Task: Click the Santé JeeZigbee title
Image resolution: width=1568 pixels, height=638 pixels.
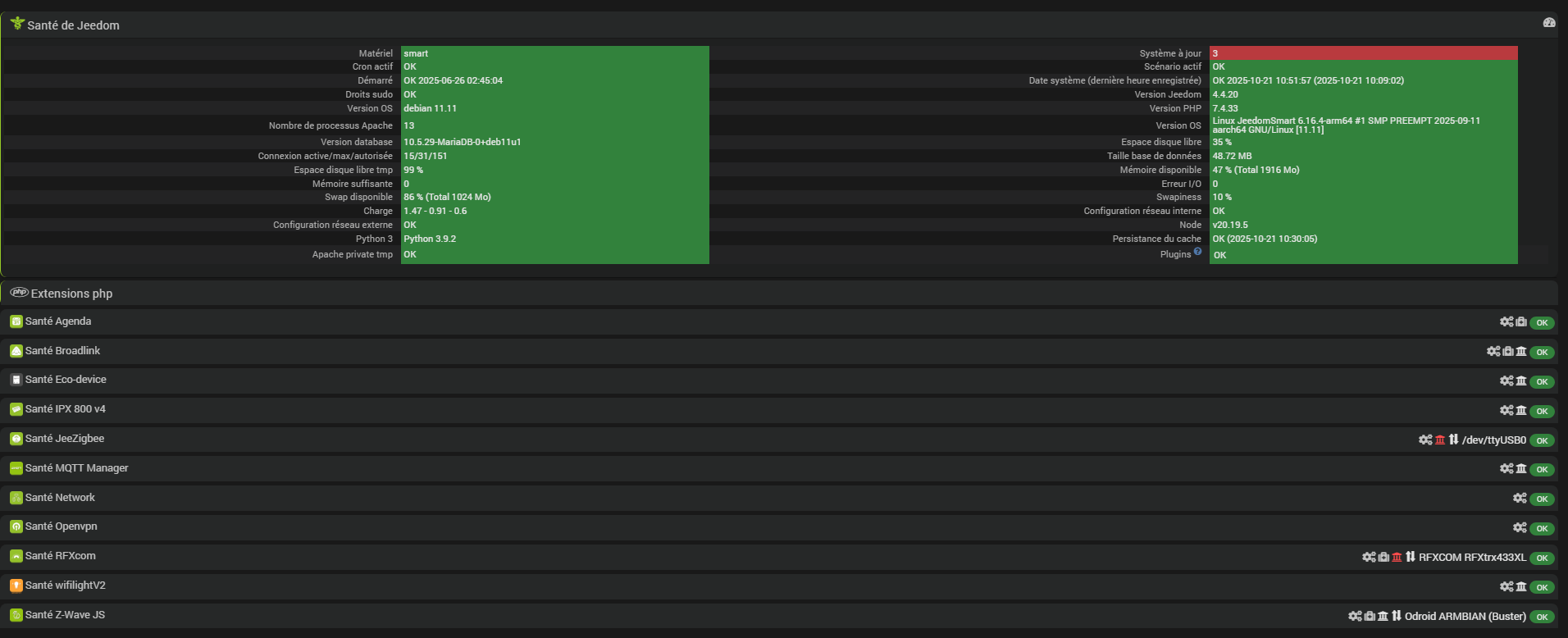Action: 64,439
